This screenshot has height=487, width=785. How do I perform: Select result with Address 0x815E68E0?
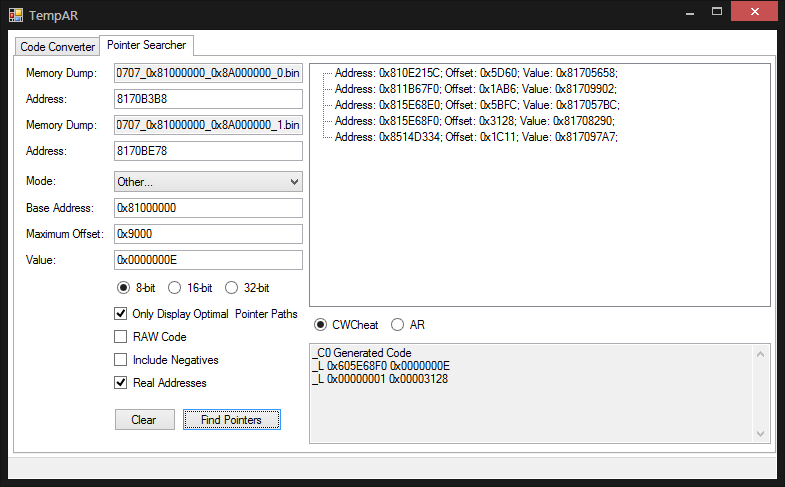coord(477,105)
